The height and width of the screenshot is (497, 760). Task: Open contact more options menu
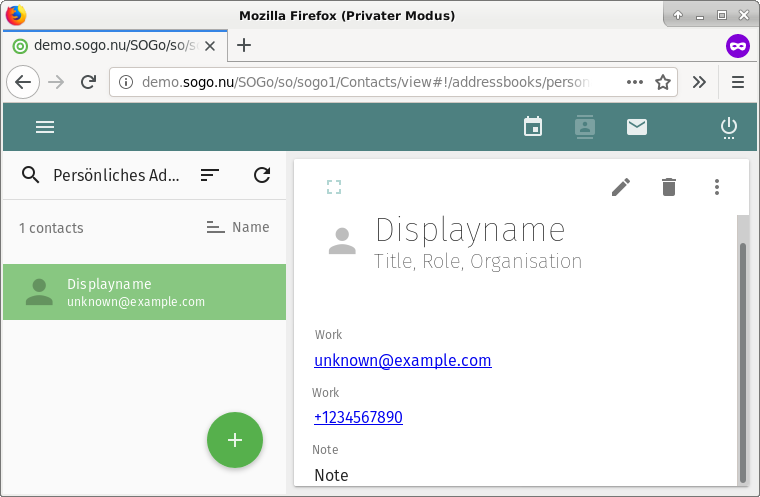coord(716,187)
